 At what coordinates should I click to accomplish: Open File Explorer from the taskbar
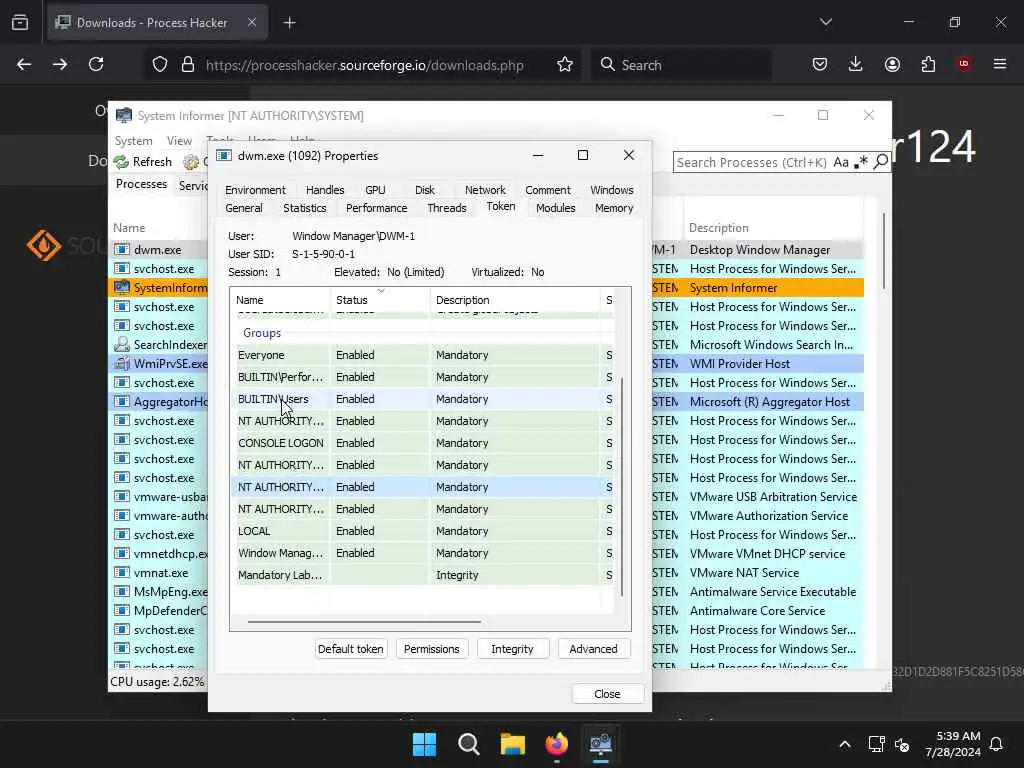click(x=513, y=744)
